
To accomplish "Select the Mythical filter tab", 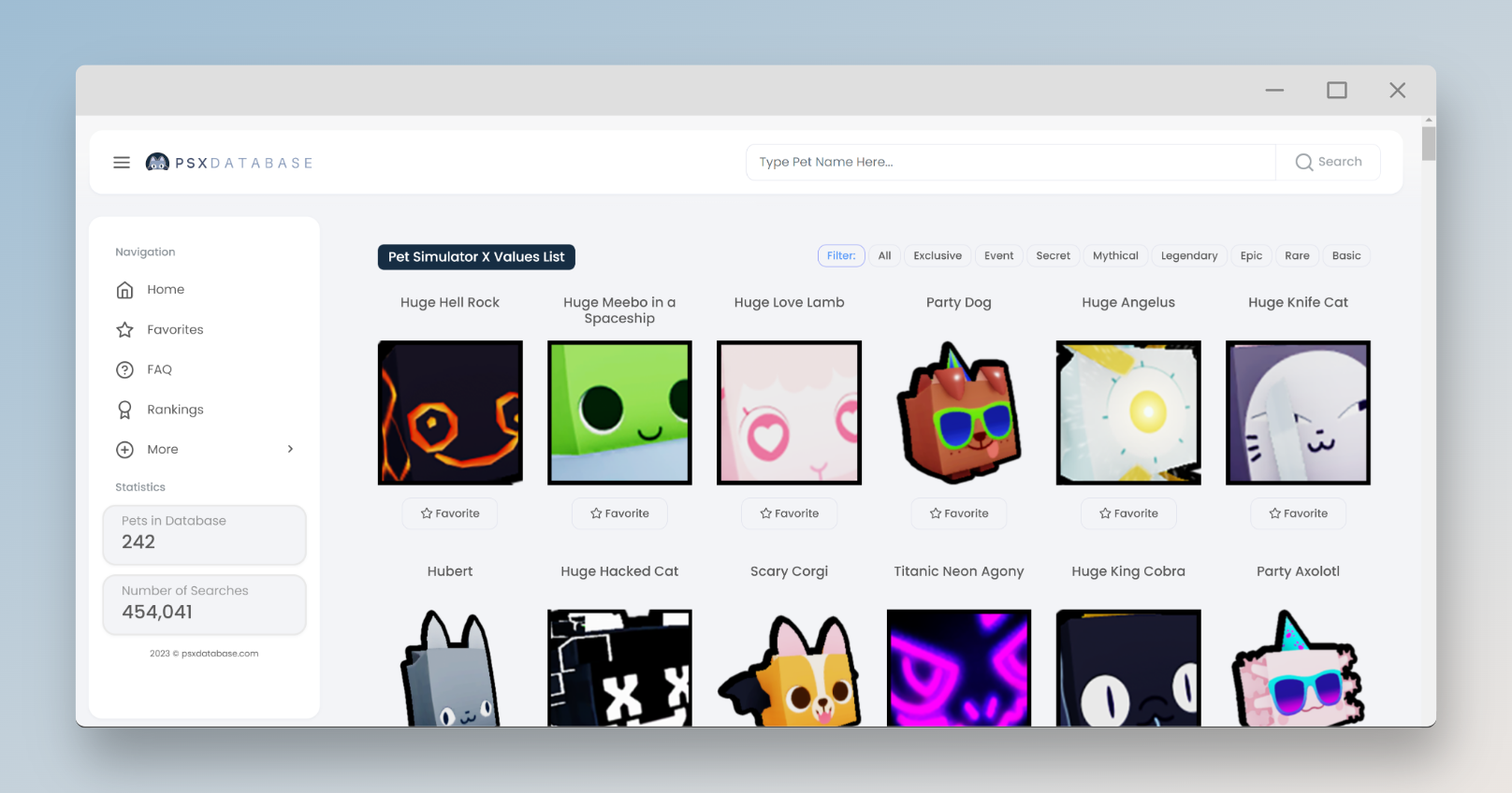I will tap(1115, 255).
